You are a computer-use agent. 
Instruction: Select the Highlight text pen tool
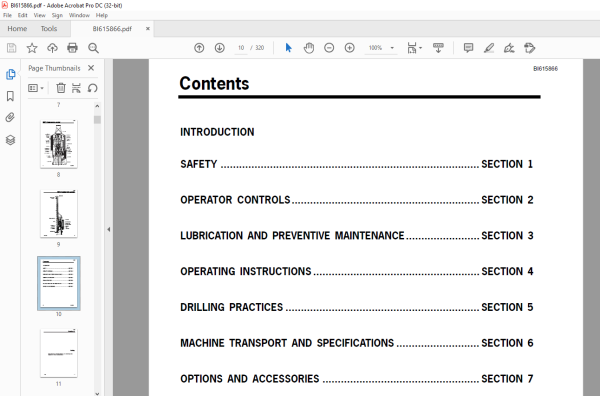(x=489, y=48)
